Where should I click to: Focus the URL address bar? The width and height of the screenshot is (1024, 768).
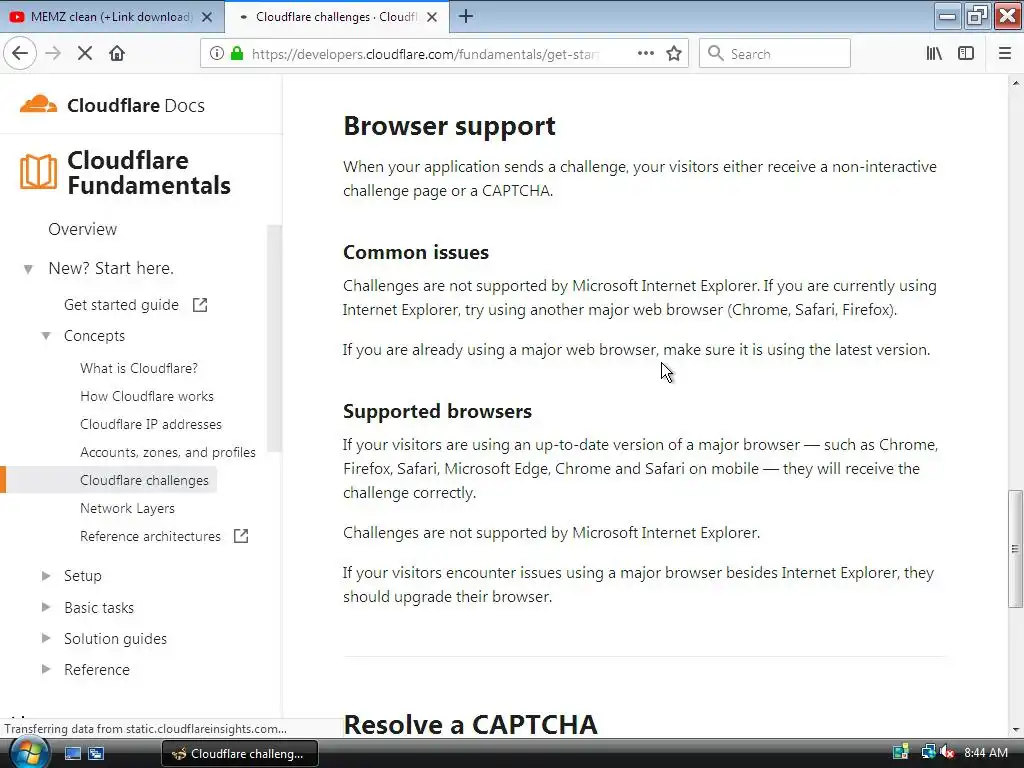tap(424, 54)
